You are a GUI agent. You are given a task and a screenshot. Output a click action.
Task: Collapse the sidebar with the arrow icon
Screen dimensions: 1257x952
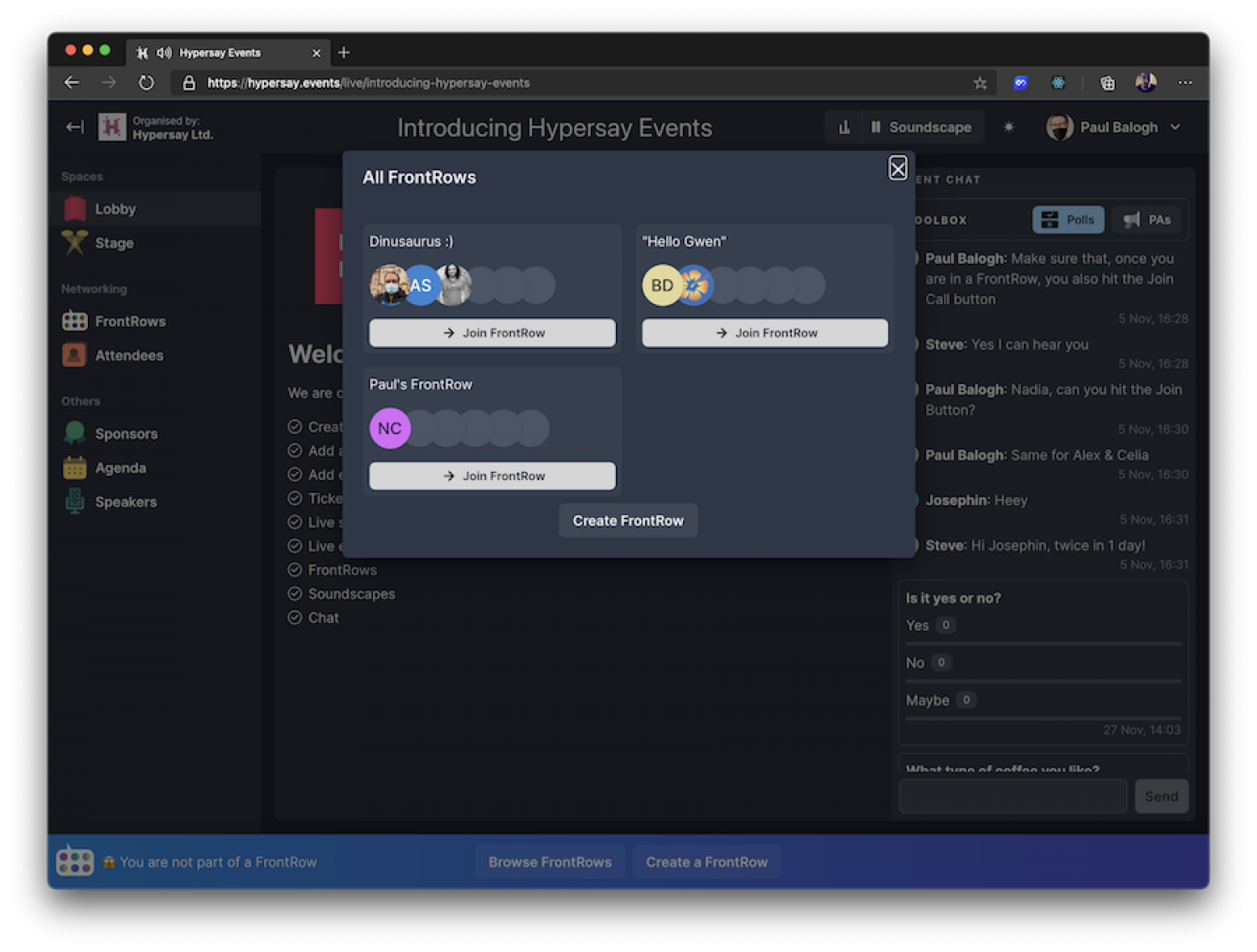[x=75, y=127]
